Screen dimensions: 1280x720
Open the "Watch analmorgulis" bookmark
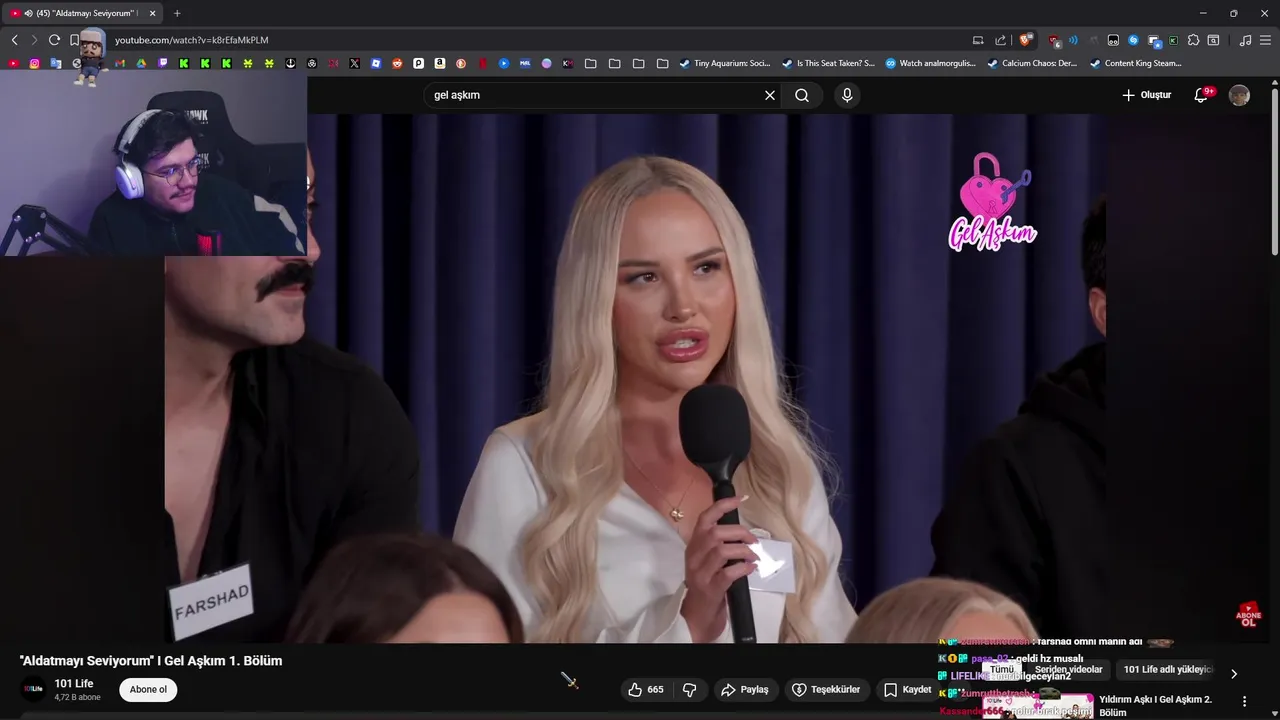click(930, 63)
